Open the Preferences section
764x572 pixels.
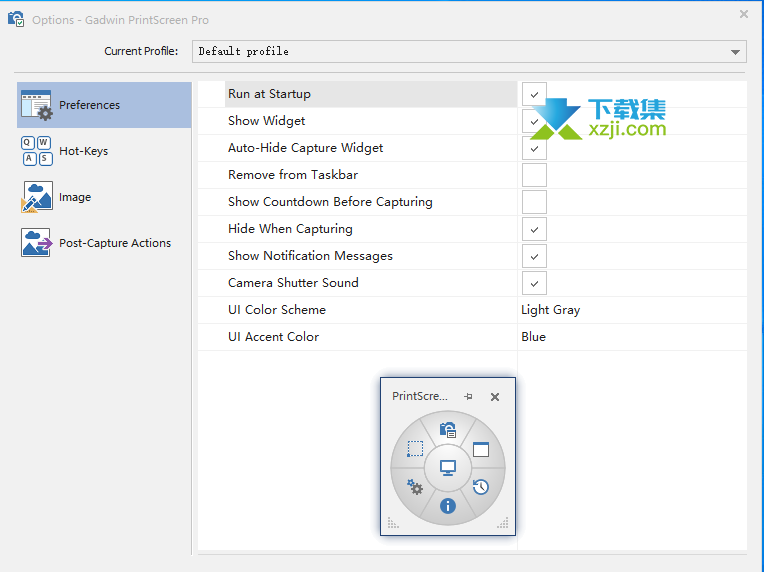pos(104,105)
